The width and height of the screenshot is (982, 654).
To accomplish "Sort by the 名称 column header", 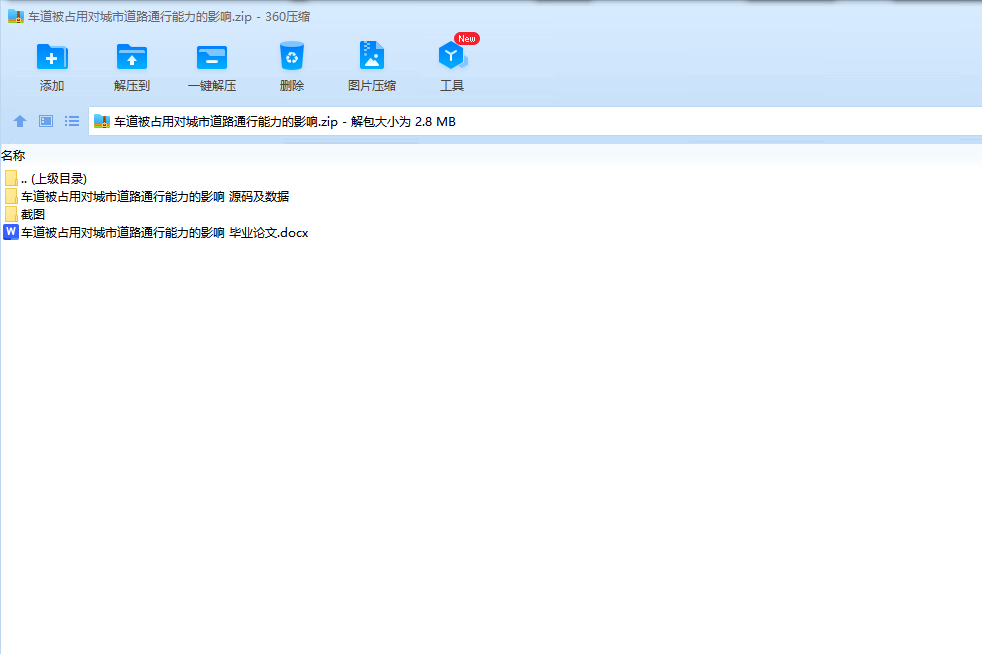I will point(13,155).
